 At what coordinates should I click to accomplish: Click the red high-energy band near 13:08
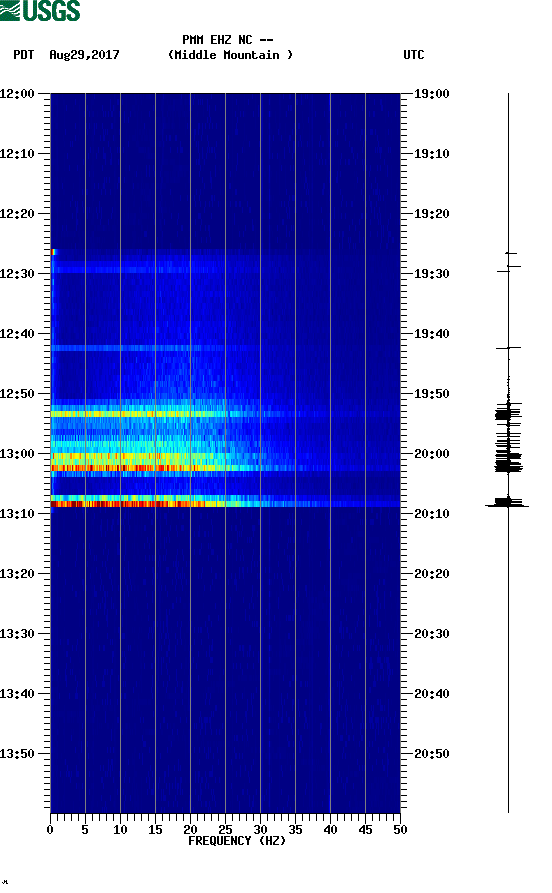225,504
